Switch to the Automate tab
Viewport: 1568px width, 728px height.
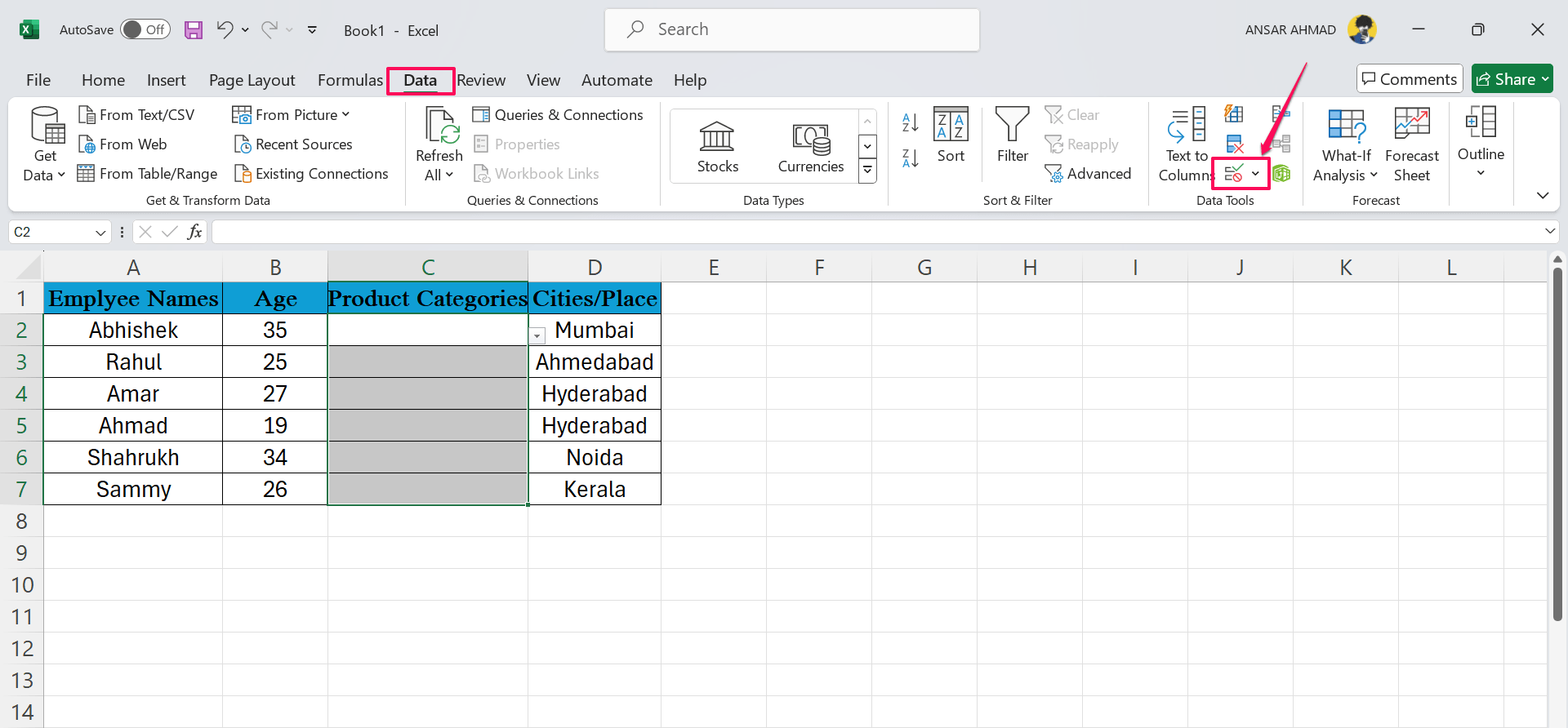pos(617,80)
